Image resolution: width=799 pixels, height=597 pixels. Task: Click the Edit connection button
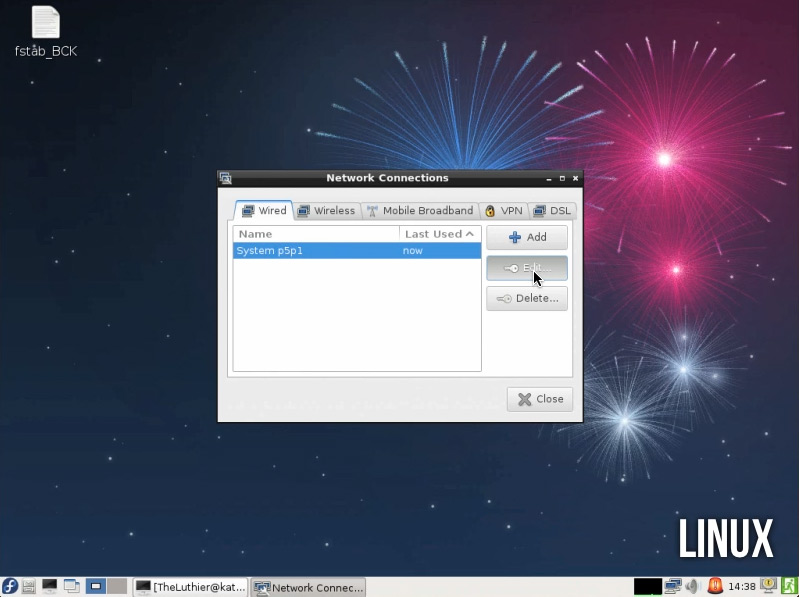(527, 268)
